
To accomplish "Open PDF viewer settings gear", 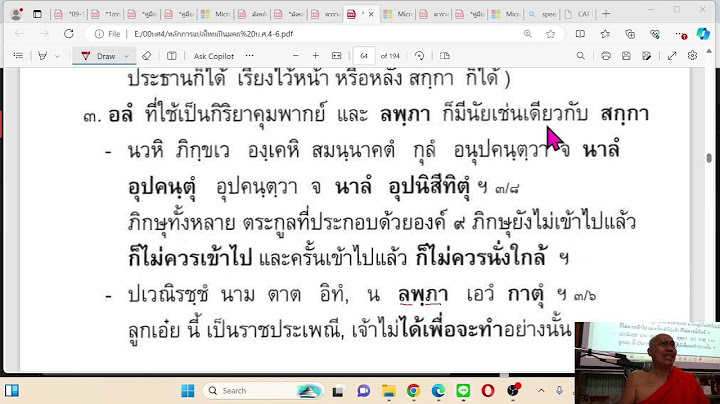I will tap(692, 56).
